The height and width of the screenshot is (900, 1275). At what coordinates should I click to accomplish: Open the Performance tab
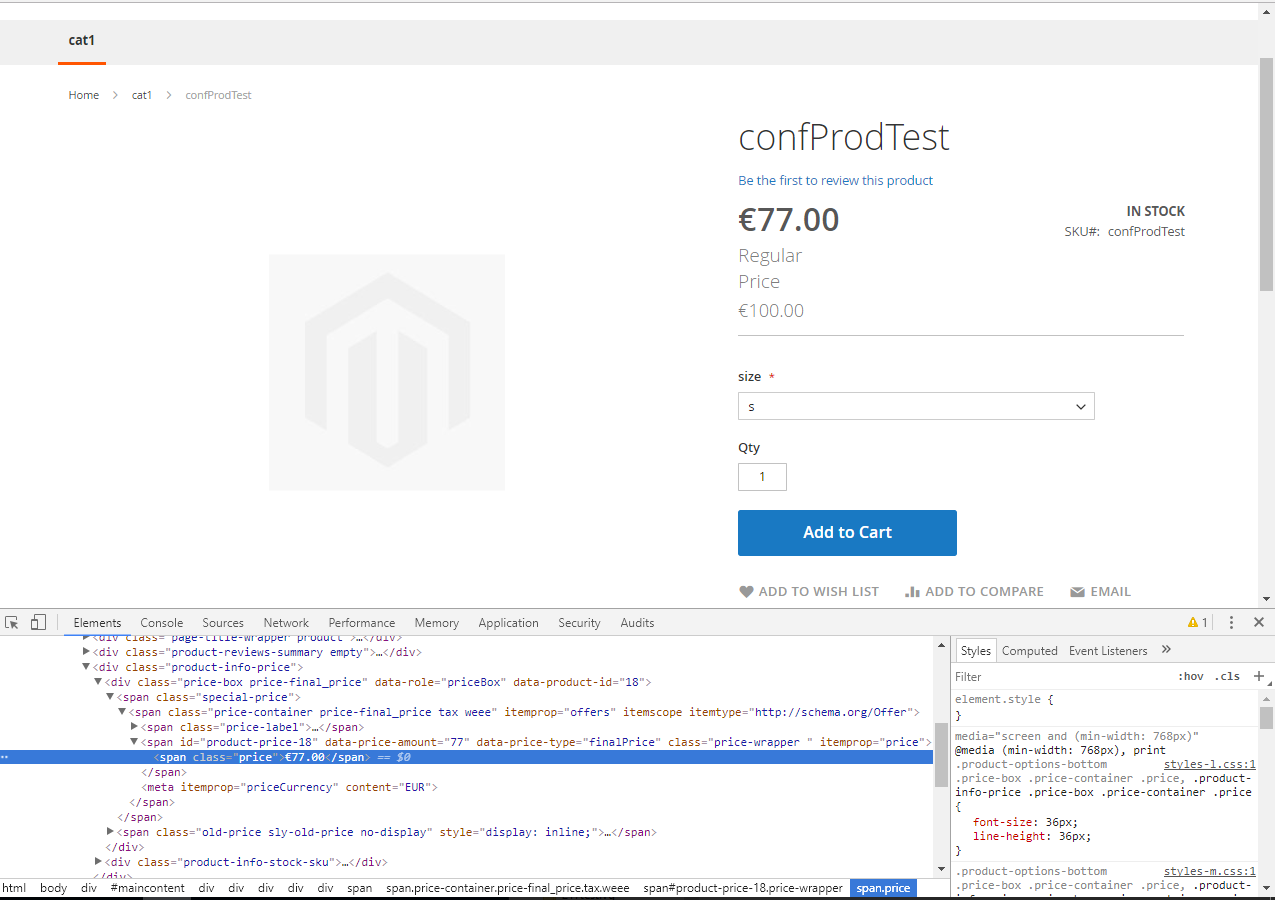[x=362, y=622]
